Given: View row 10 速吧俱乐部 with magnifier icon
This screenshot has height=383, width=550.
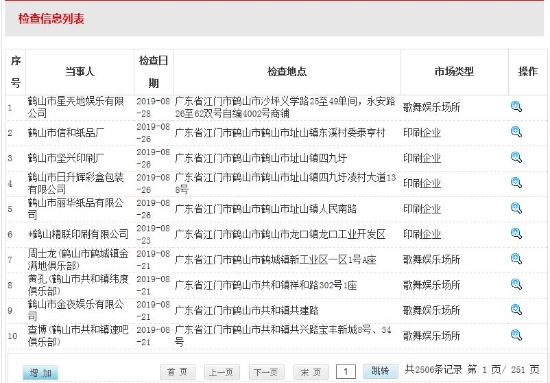Looking at the screenshot, I should tap(516, 335).
